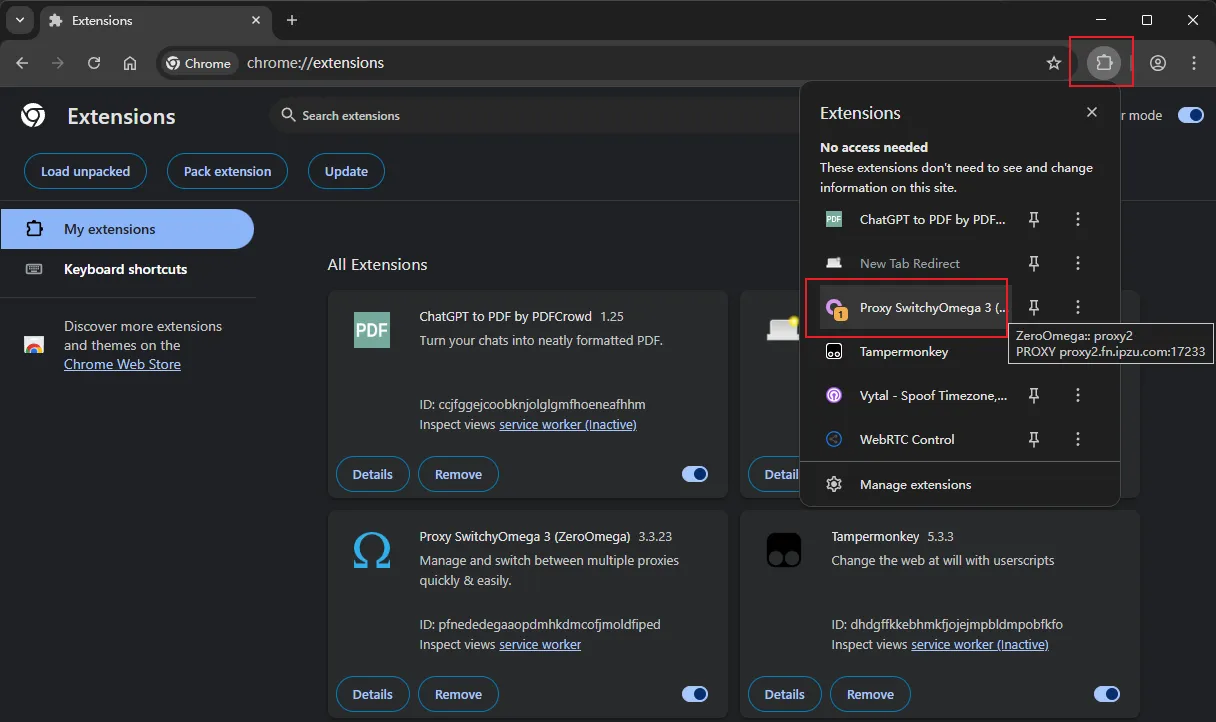
Task: Pin the ChatGPT to PDF extension
Action: coord(1034,219)
